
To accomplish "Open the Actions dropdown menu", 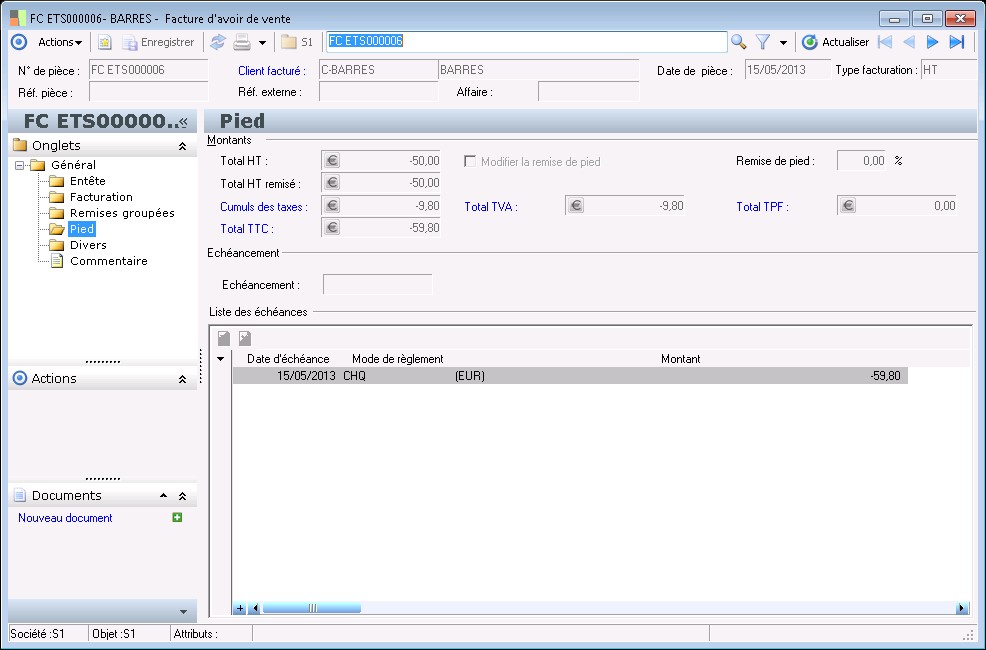I will pyautogui.click(x=60, y=42).
